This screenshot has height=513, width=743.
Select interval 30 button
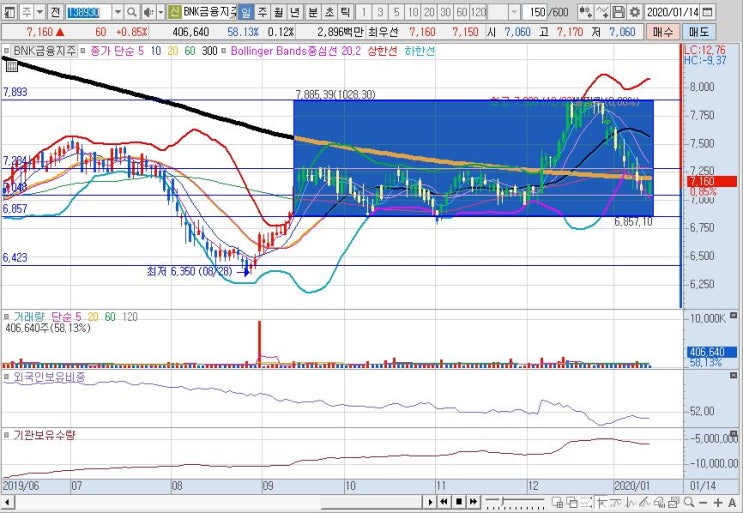445,12
